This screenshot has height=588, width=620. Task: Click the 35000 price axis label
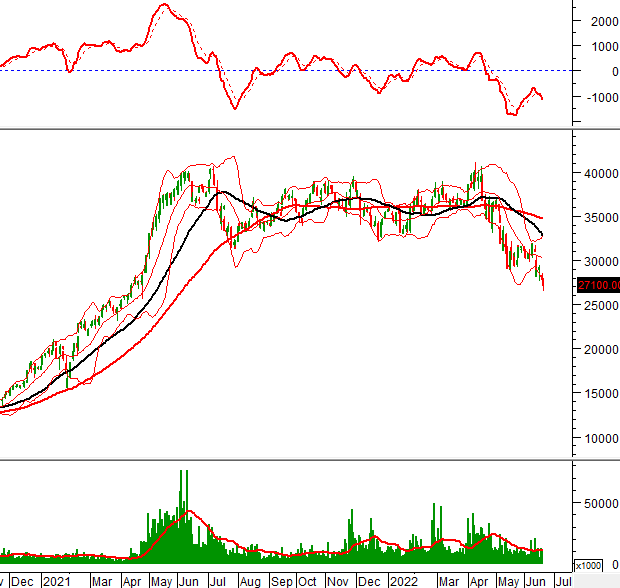600,217
